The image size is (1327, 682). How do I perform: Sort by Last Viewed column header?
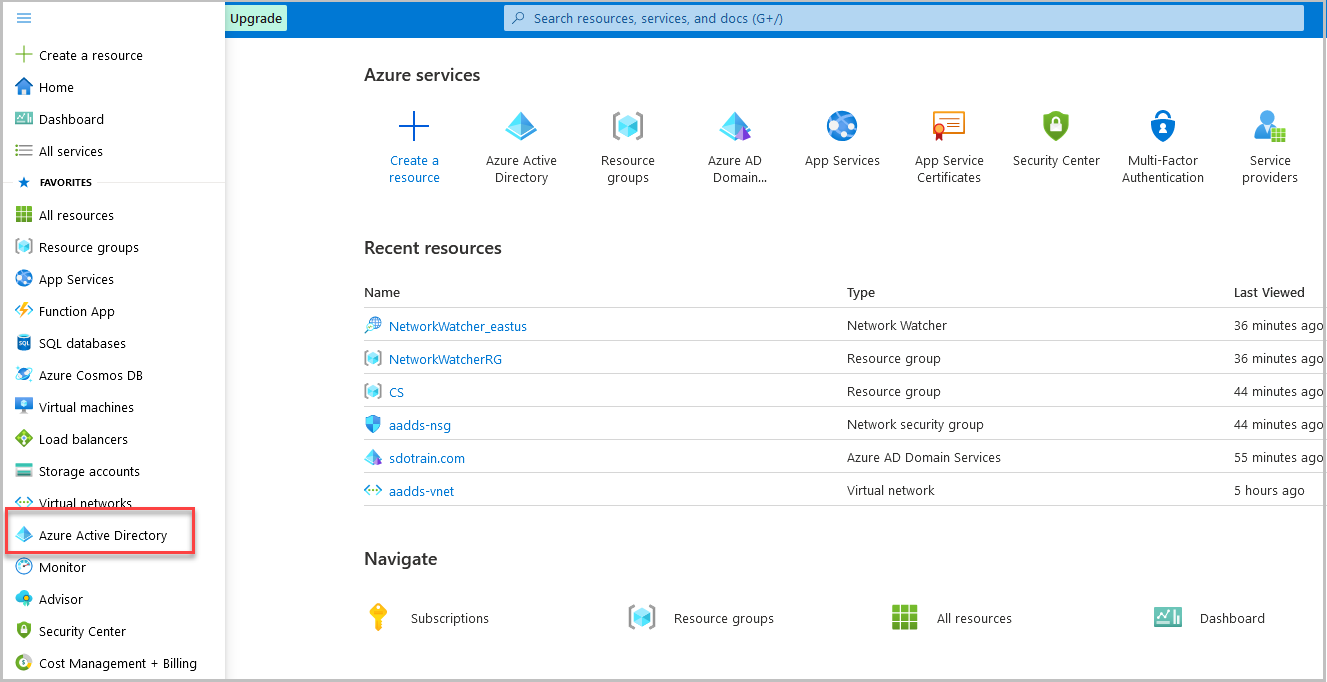tap(1269, 293)
